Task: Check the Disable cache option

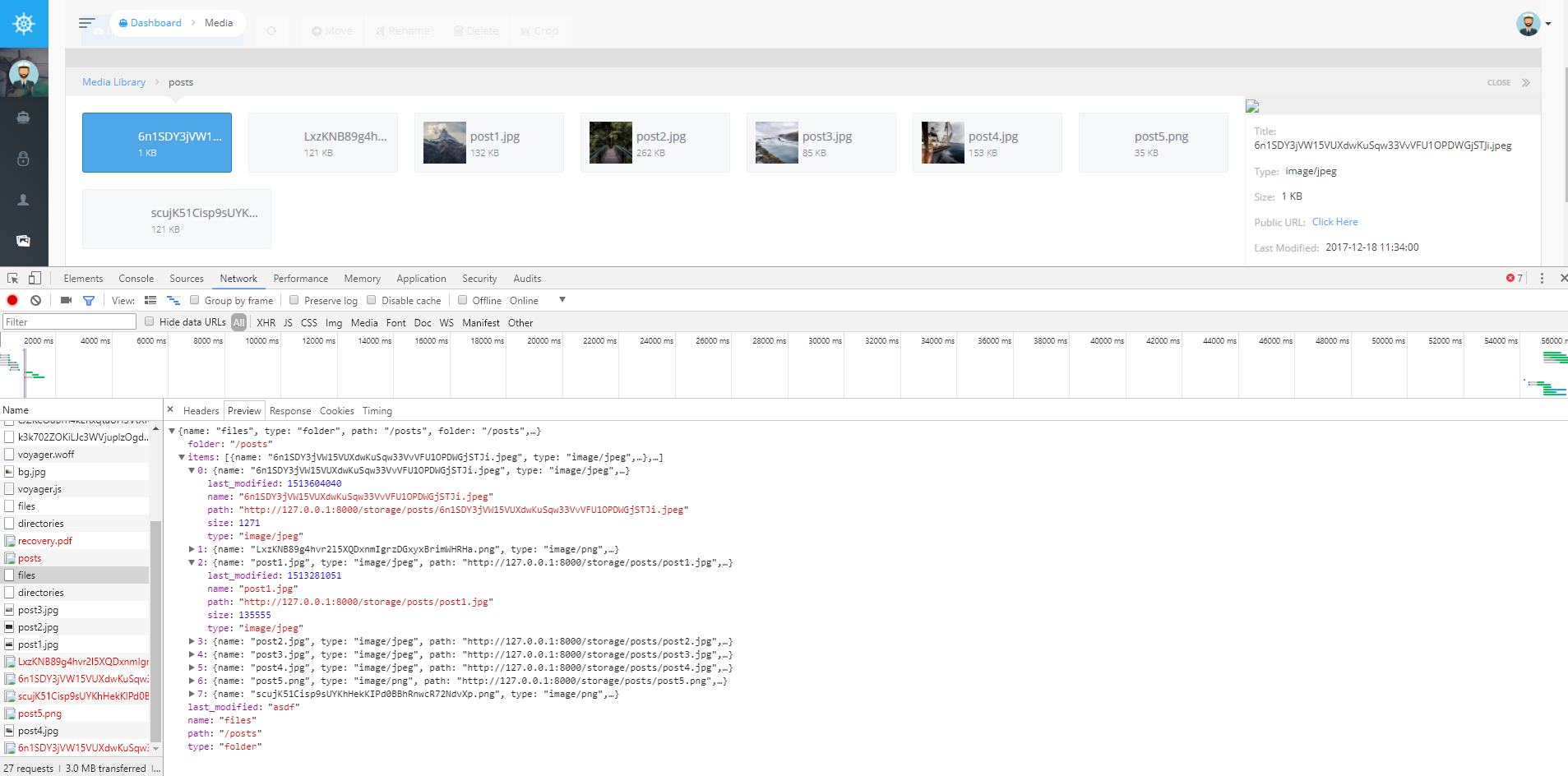Action: click(x=372, y=300)
